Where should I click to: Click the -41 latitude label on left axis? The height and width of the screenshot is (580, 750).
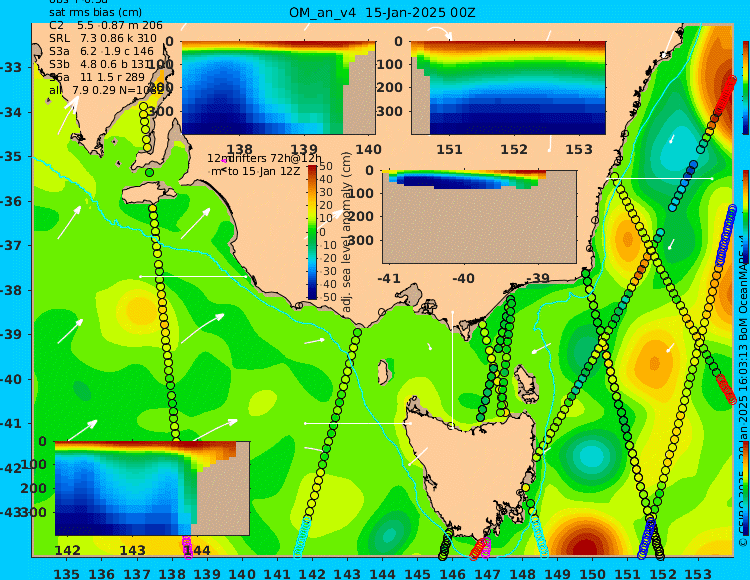click(x=11, y=423)
